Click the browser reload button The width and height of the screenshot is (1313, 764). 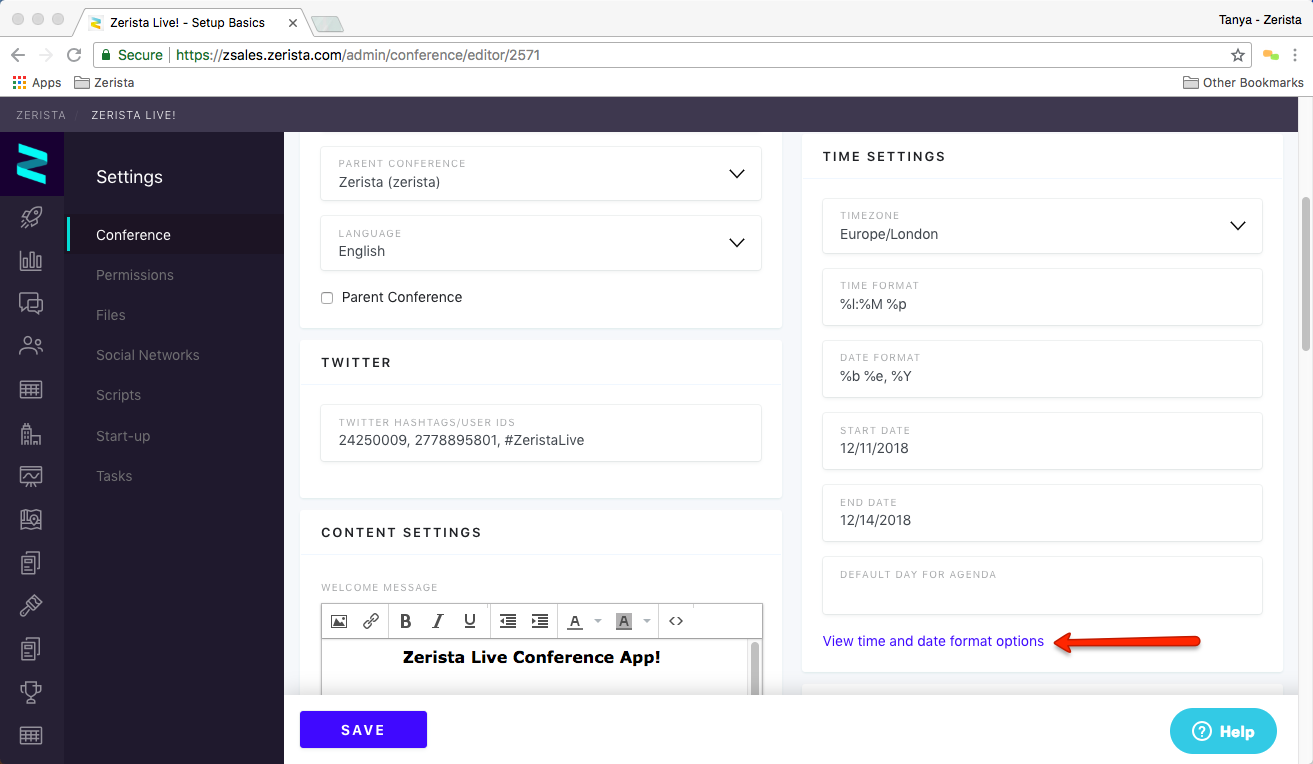click(74, 55)
